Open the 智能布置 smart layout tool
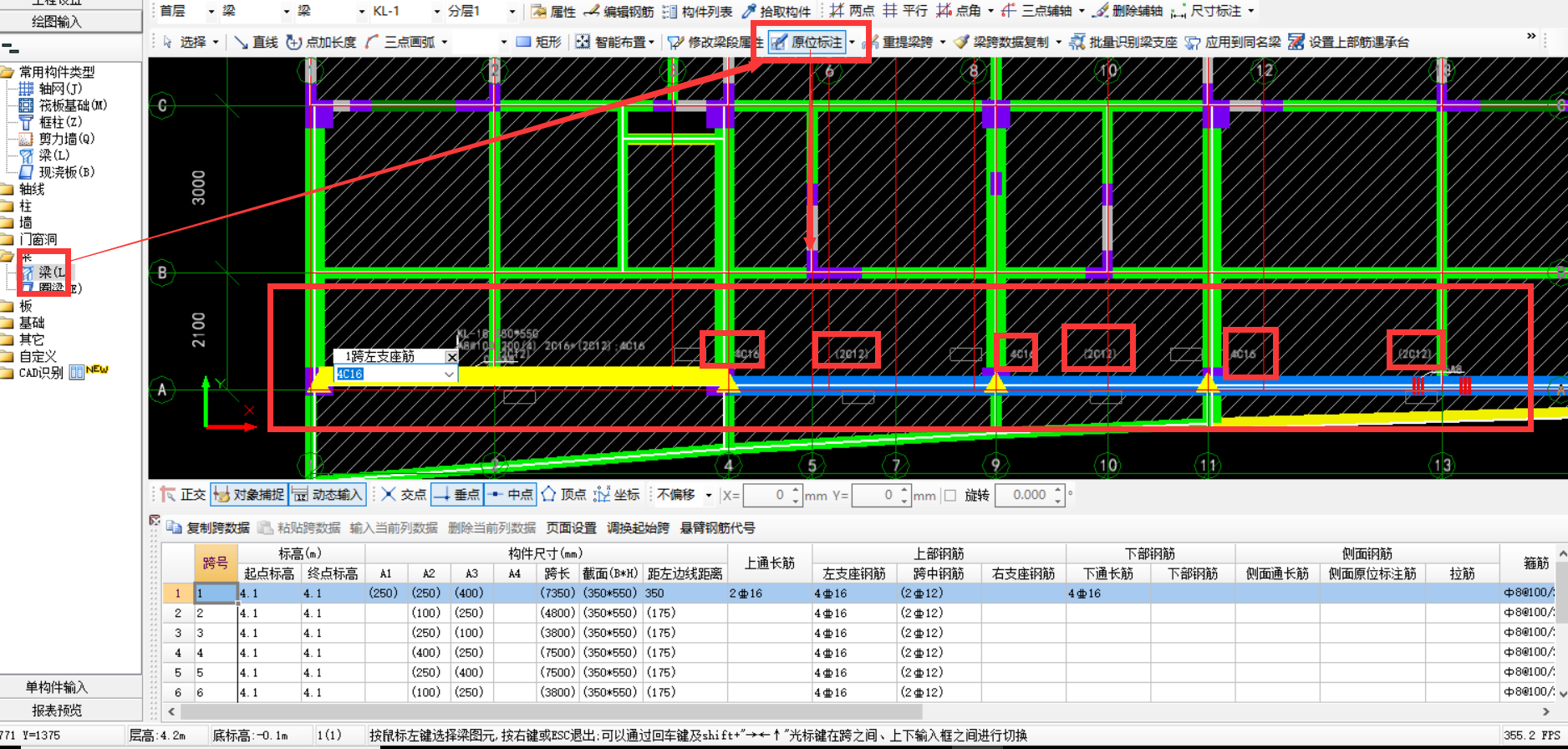This screenshot has height=749, width=1568. 610,42
